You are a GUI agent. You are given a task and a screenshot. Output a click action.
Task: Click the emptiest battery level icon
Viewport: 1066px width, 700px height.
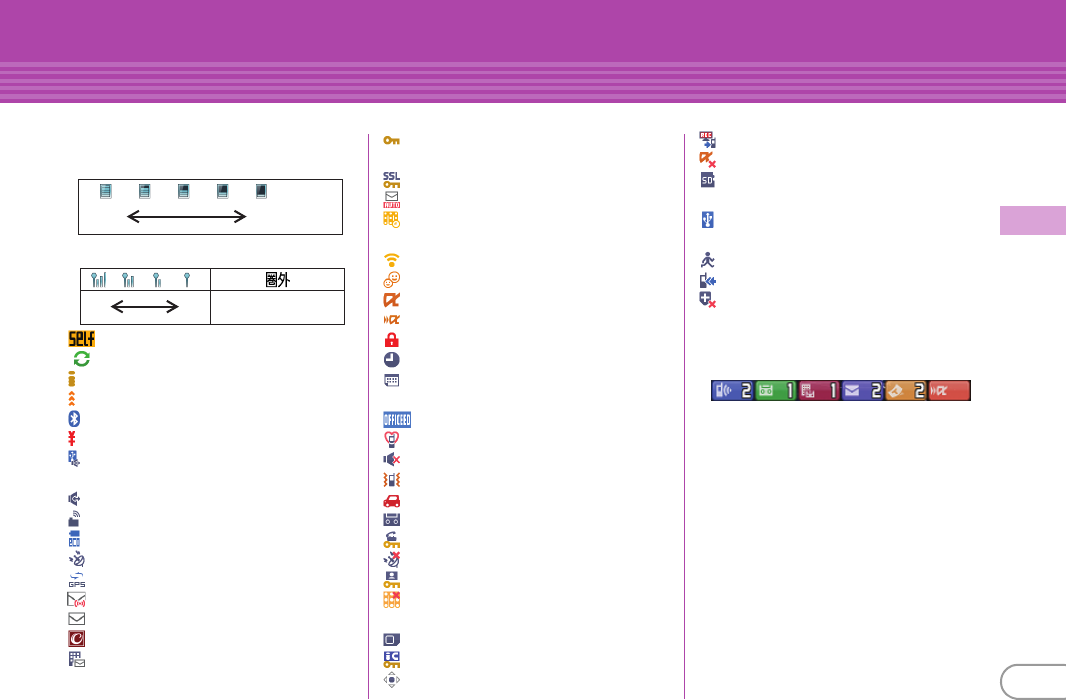pos(261,191)
